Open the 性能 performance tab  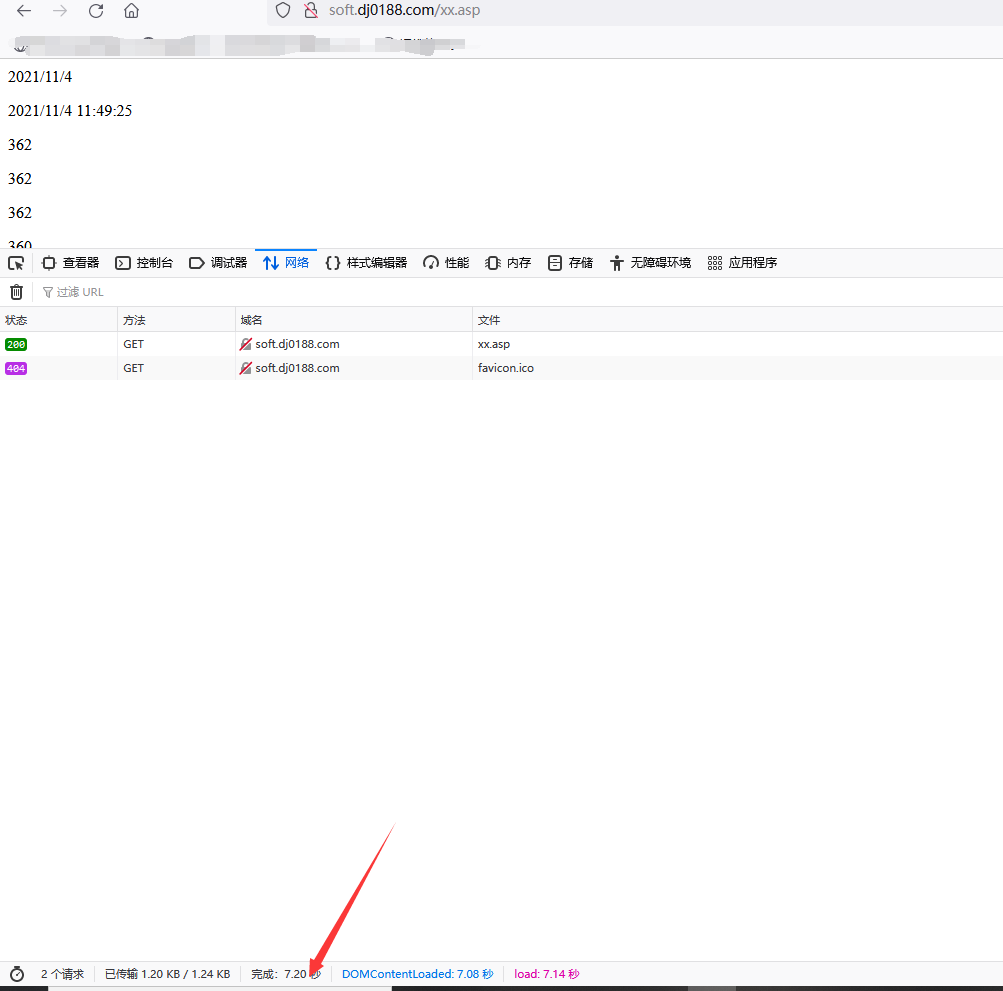coord(446,263)
